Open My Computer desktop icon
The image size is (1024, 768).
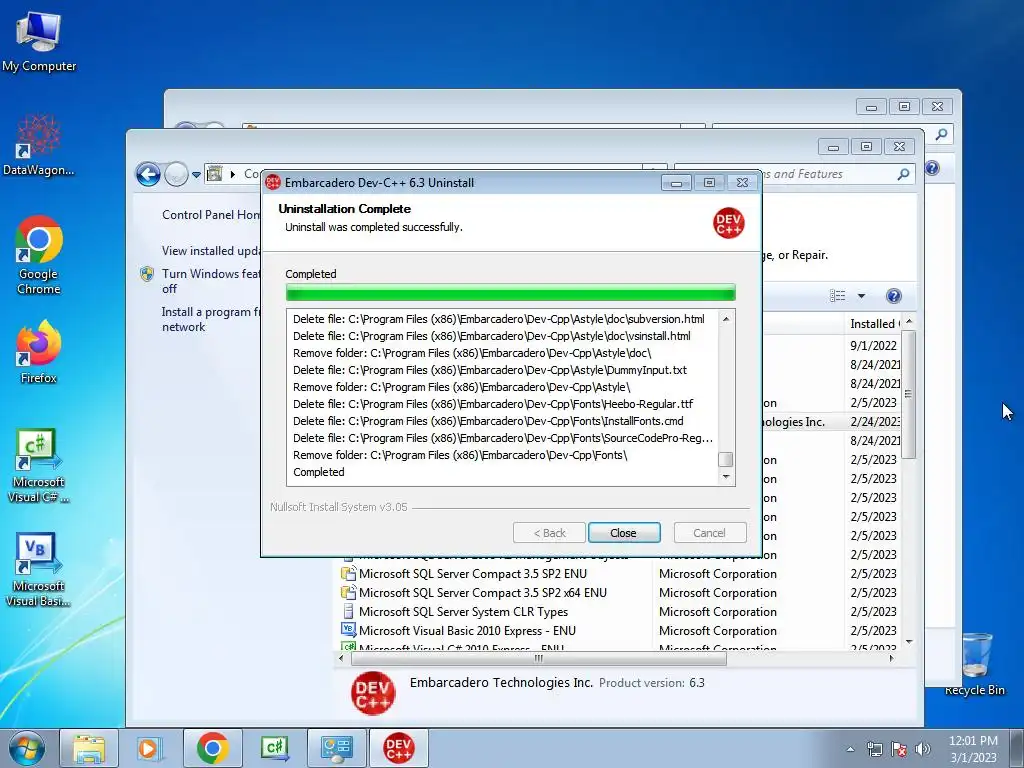pos(39,42)
